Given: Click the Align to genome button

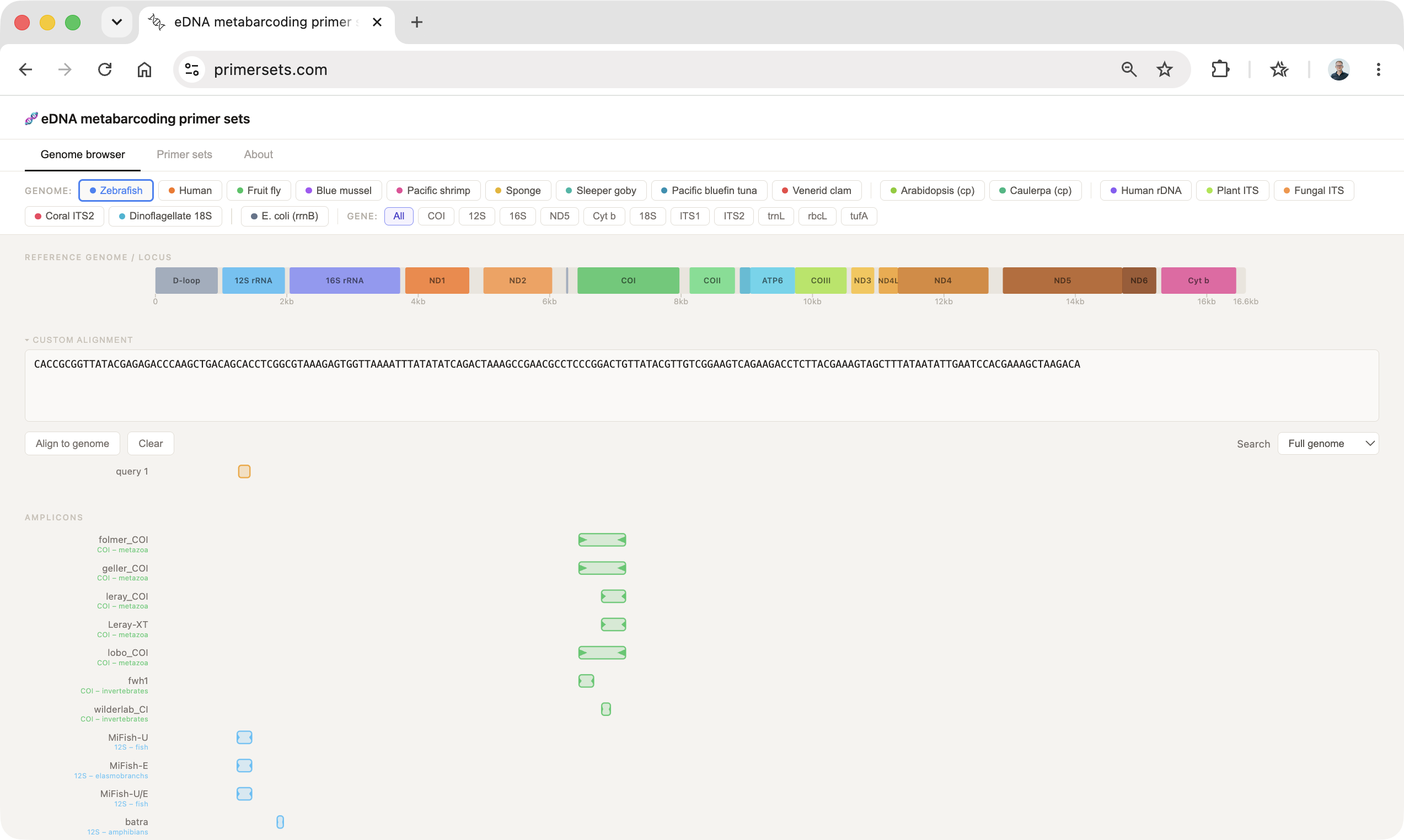Looking at the screenshot, I should [x=72, y=444].
